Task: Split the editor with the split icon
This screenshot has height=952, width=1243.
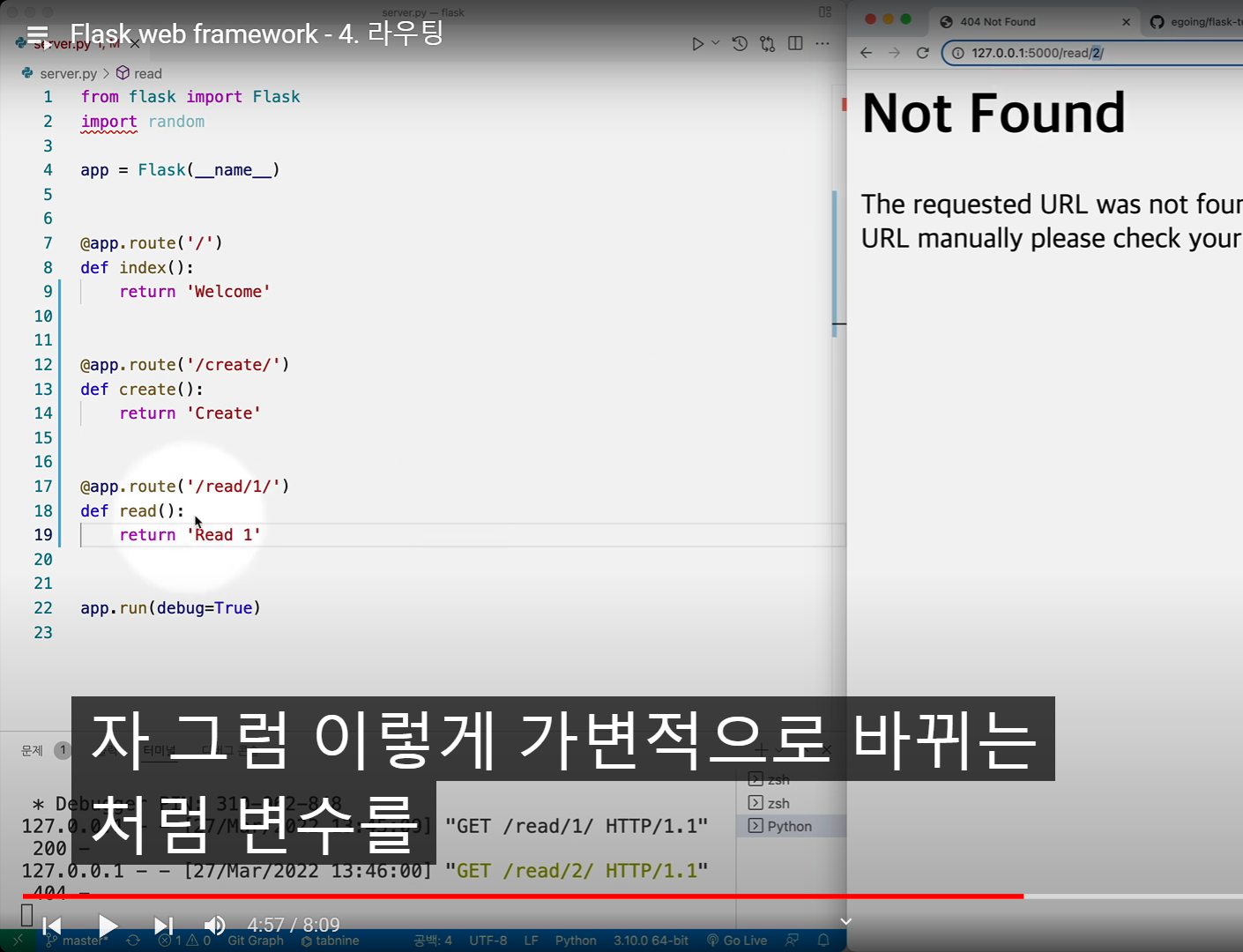Action: point(795,43)
